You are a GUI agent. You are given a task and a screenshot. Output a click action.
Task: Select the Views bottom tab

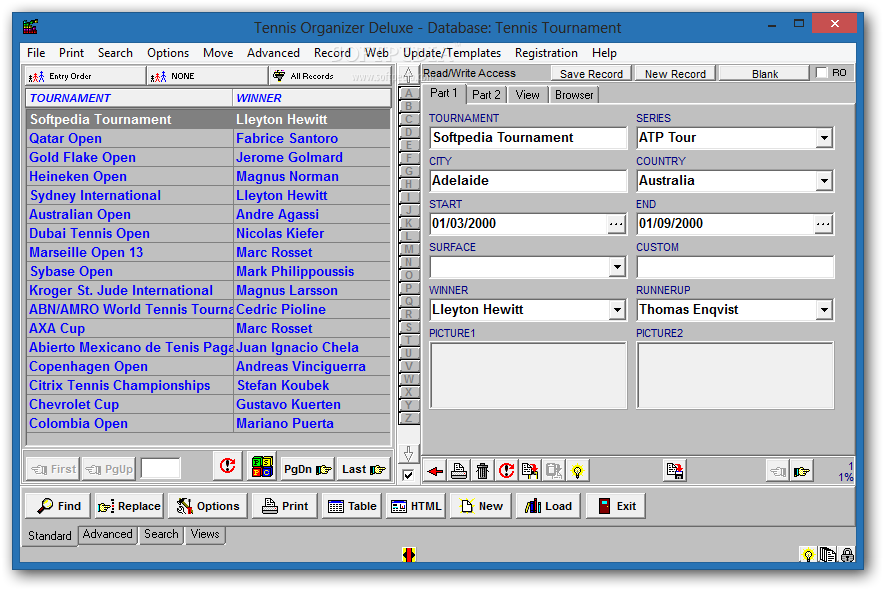[x=205, y=534]
